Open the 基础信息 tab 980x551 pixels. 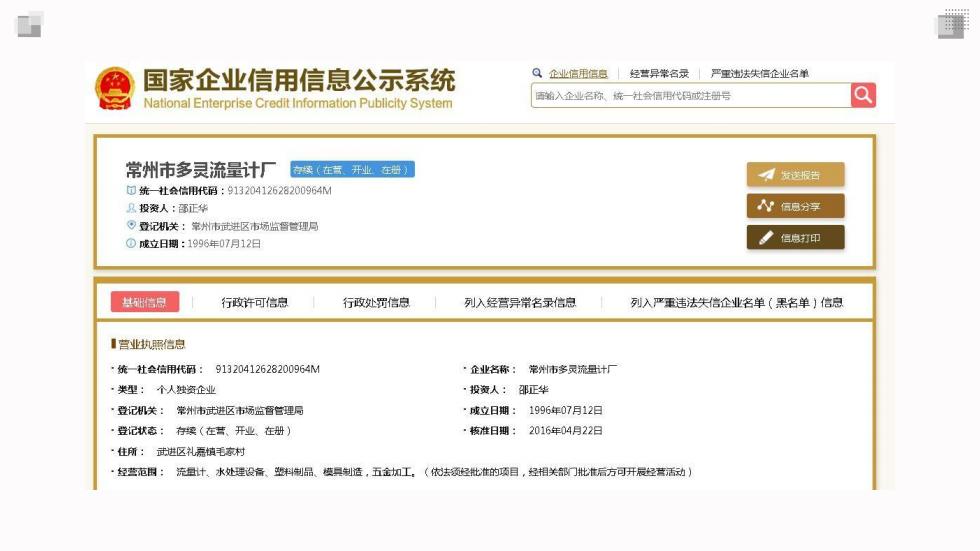point(145,302)
